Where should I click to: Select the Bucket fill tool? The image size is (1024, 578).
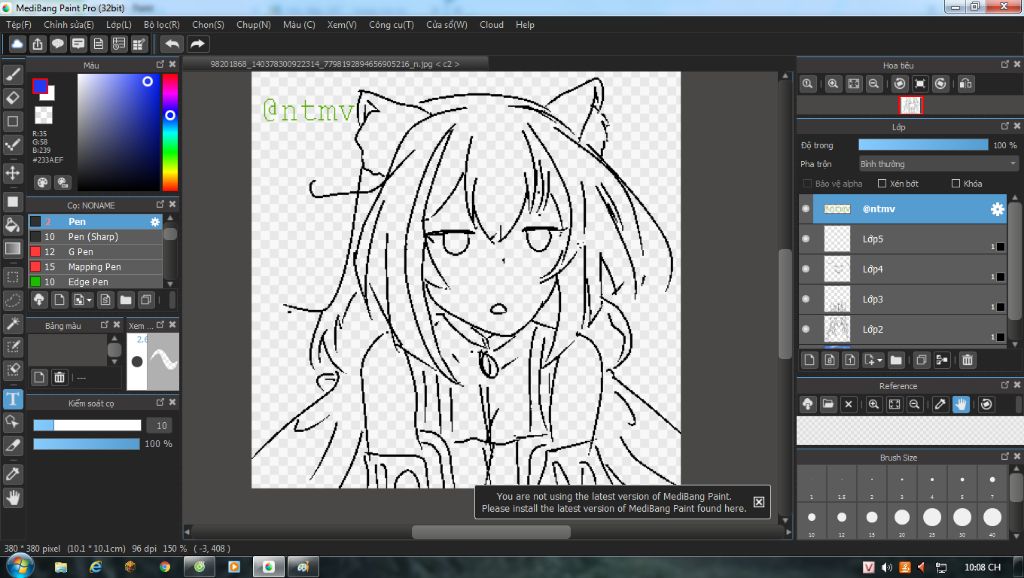pyautogui.click(x=12, y=225)
